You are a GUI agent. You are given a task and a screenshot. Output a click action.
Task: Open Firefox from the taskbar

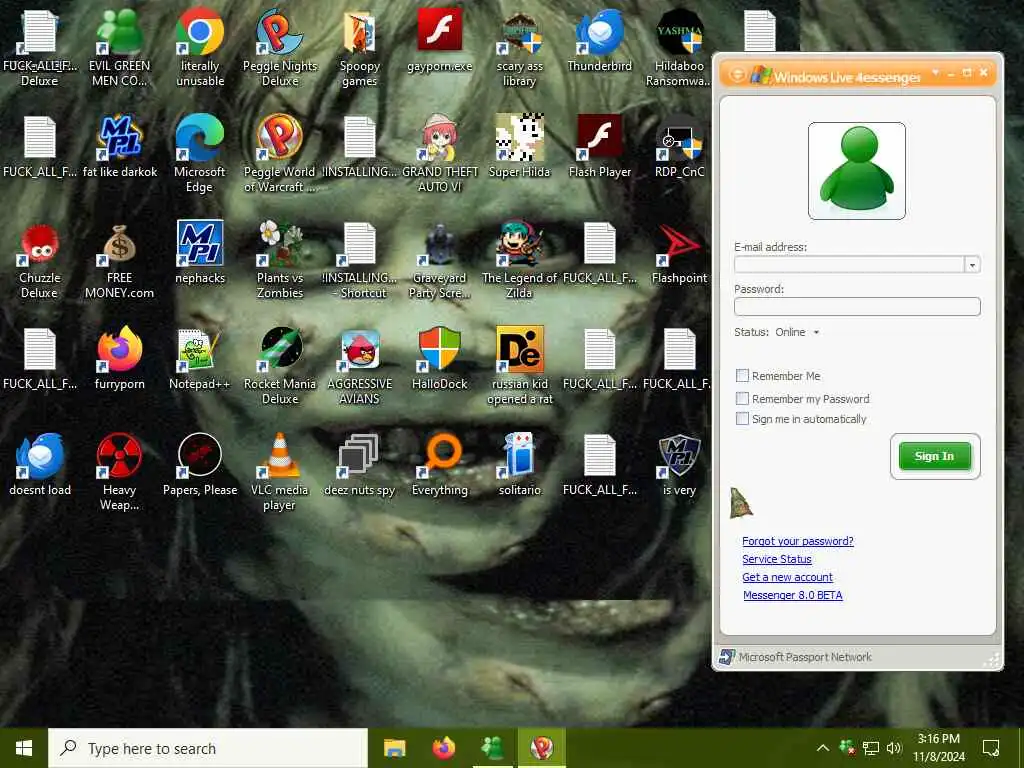coord(443,748)
